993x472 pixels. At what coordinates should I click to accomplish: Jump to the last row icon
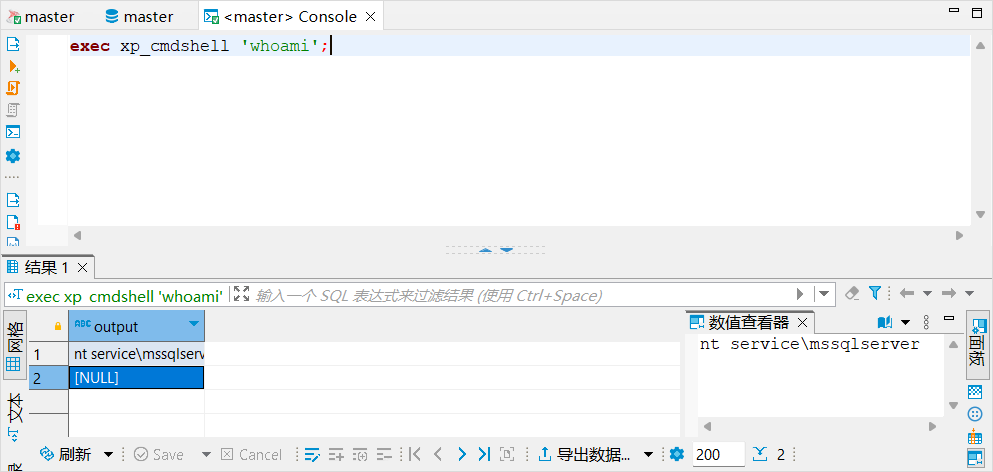point(484,454)
